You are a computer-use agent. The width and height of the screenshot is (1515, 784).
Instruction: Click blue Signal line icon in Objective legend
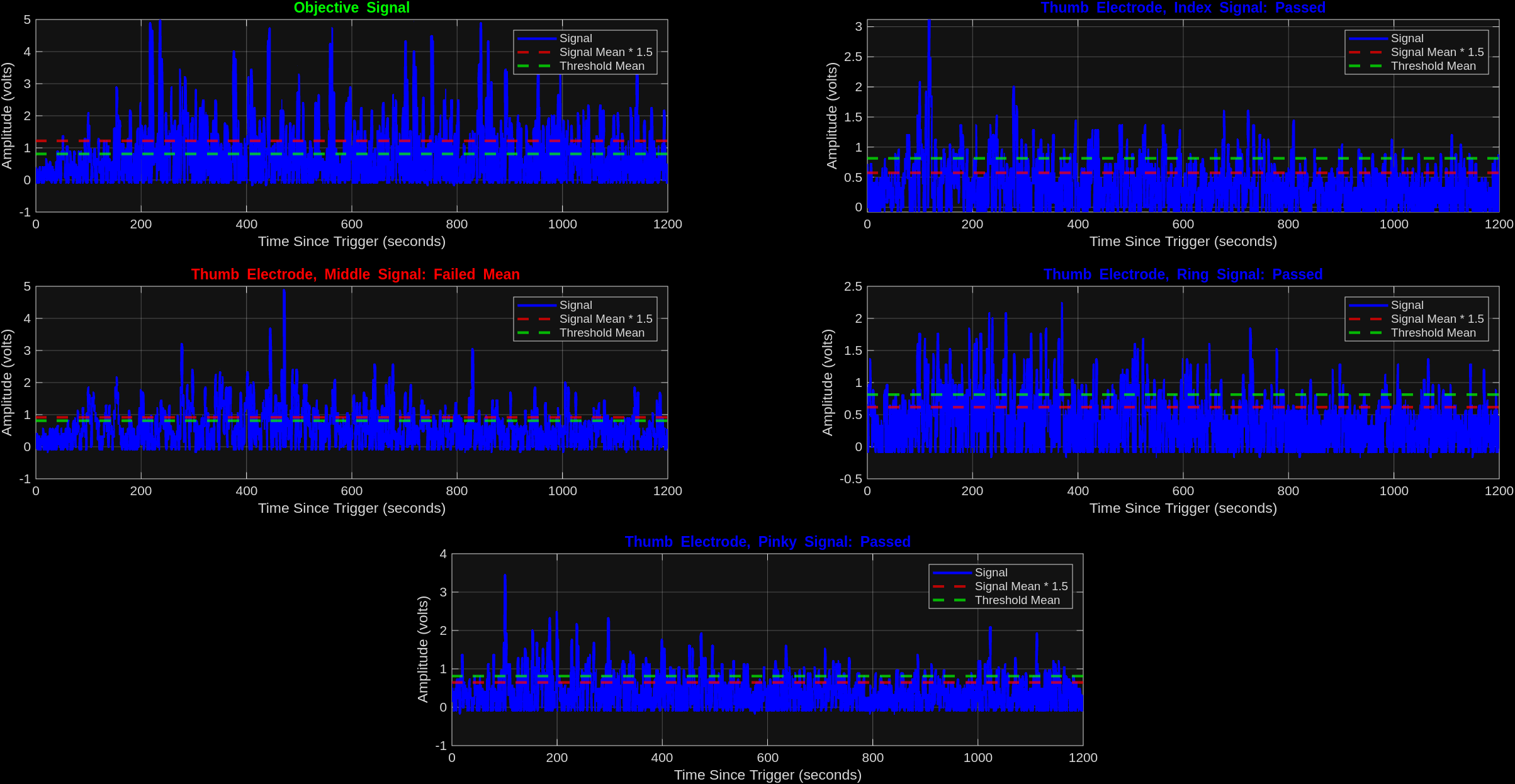(536, 38)
